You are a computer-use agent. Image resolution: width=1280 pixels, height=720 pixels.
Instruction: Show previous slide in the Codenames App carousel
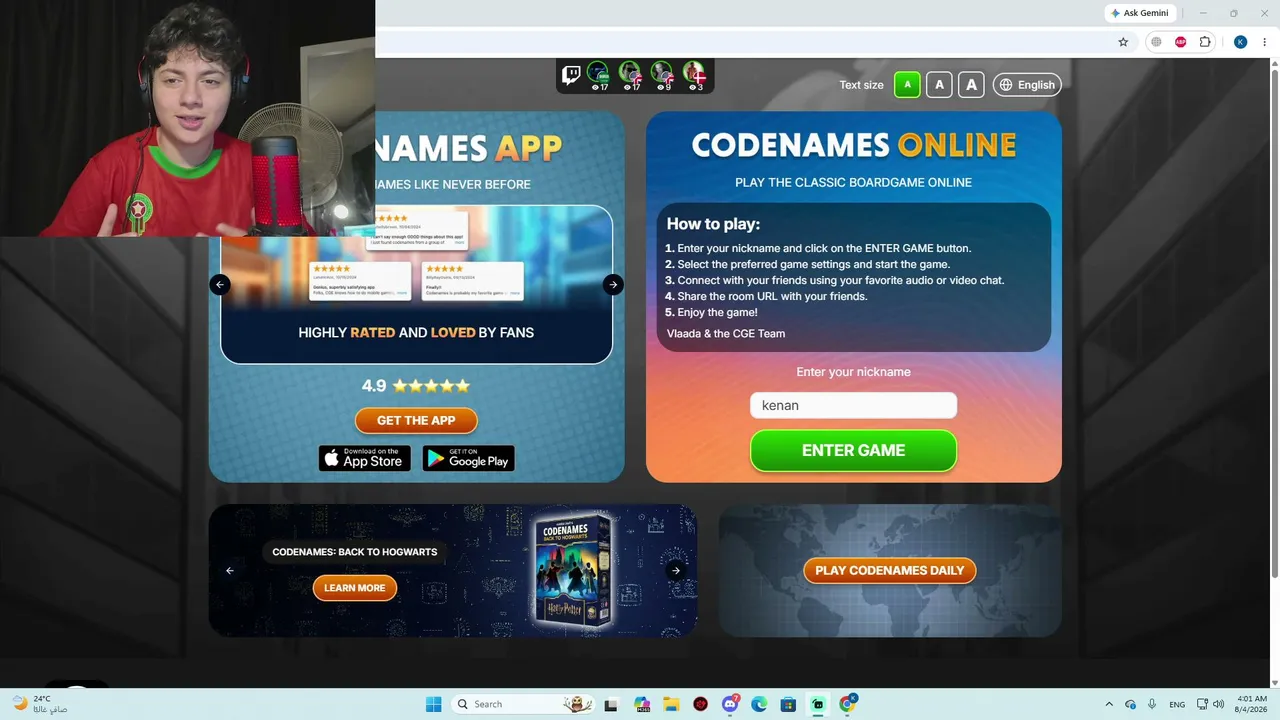(220, 284)
